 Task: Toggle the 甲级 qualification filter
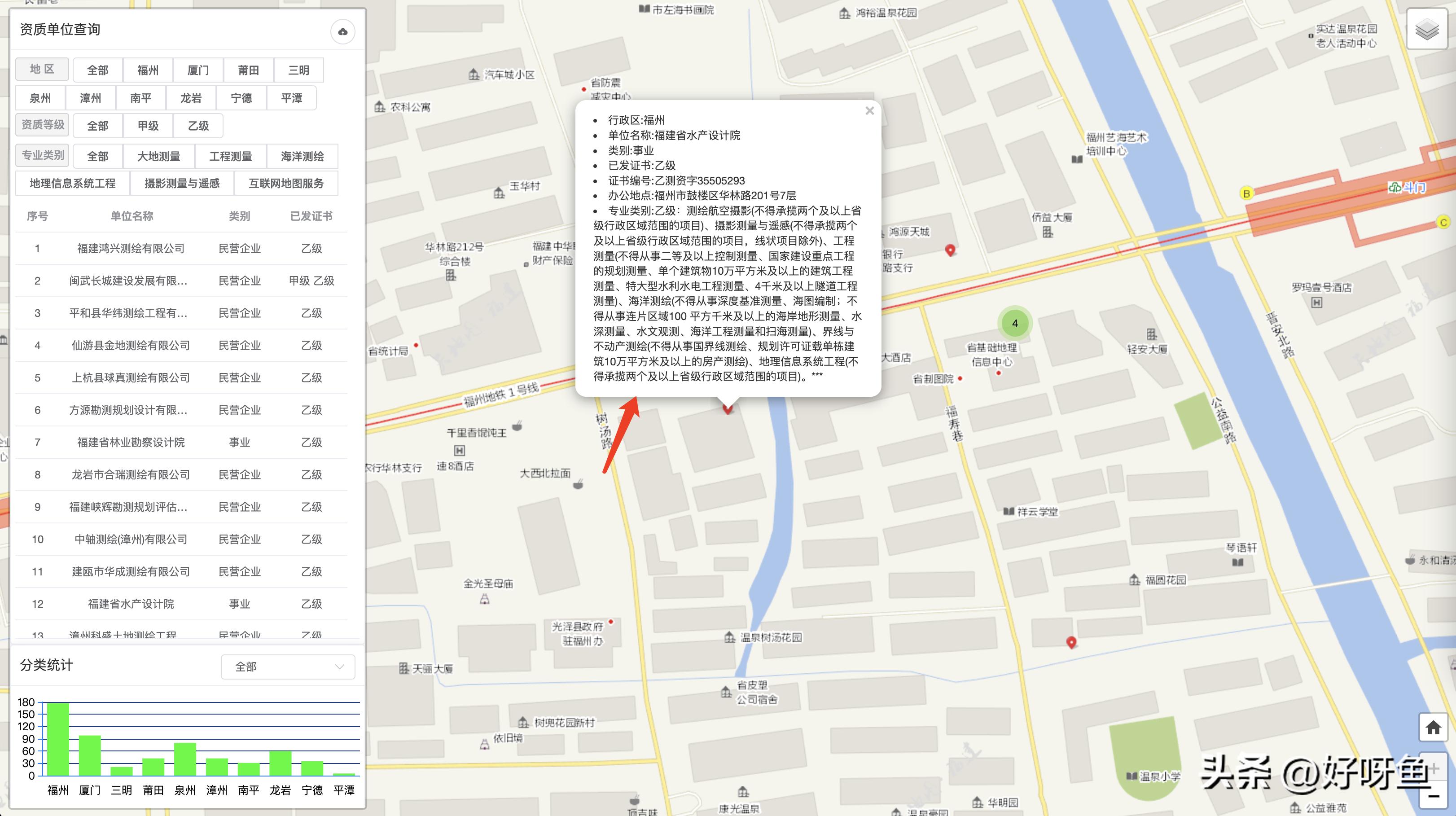(x=148, y=125)
